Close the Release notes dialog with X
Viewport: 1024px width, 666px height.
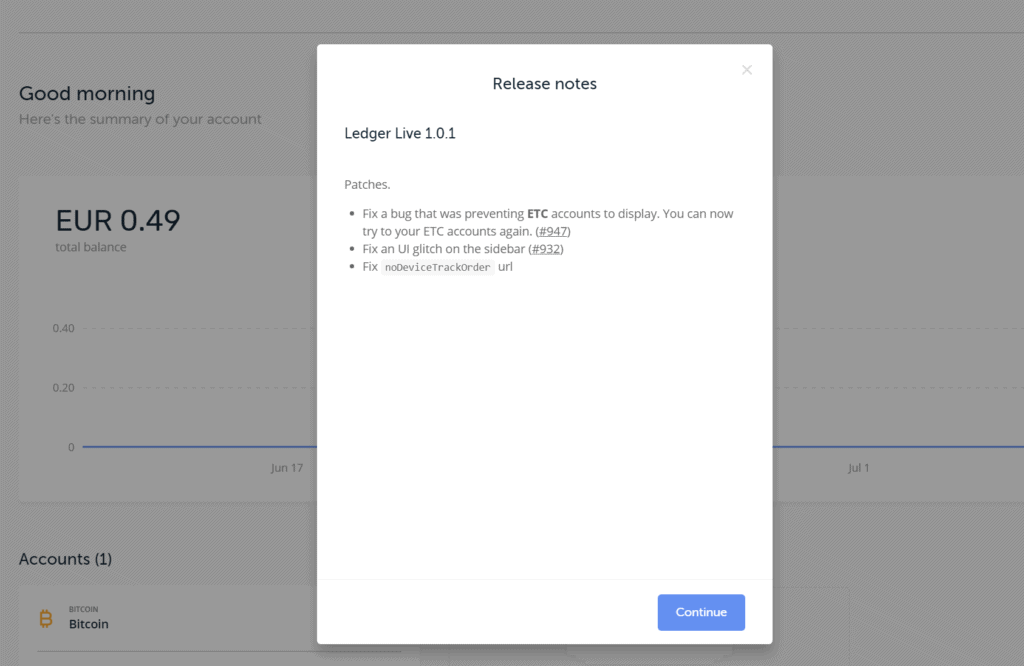click(746, 70)
